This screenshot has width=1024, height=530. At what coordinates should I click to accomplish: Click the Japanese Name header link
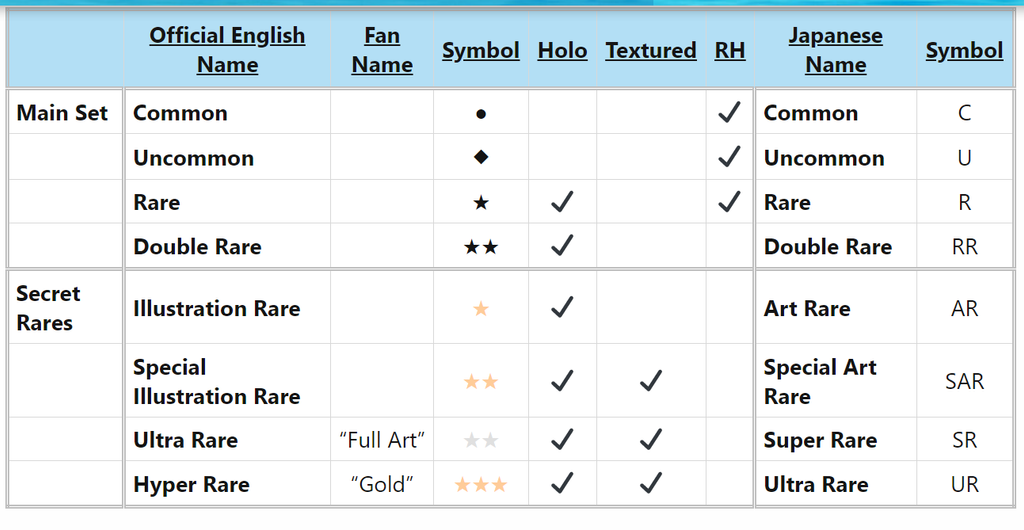pyautogui.click(x=835, y=50)
